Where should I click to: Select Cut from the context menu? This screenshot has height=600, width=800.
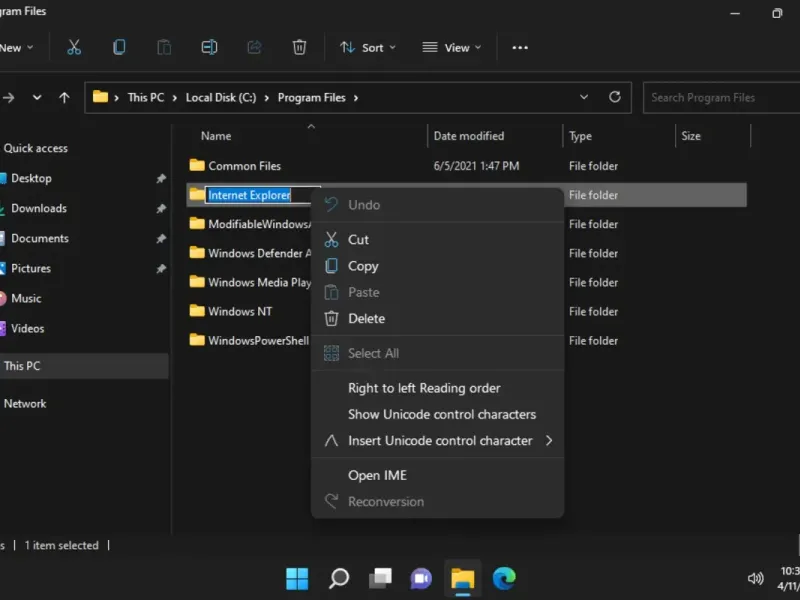(x=437, y=239)
